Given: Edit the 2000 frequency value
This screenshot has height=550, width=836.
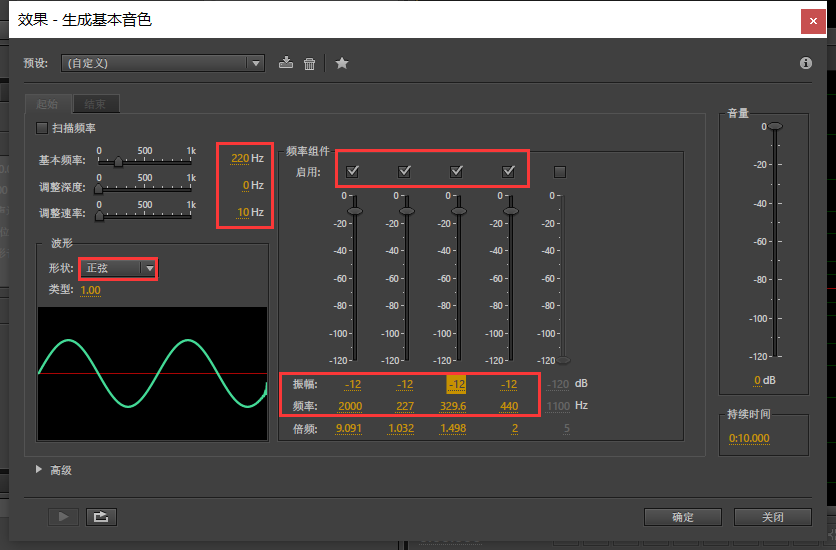Looking at the screenshot, I should point(350,406).
